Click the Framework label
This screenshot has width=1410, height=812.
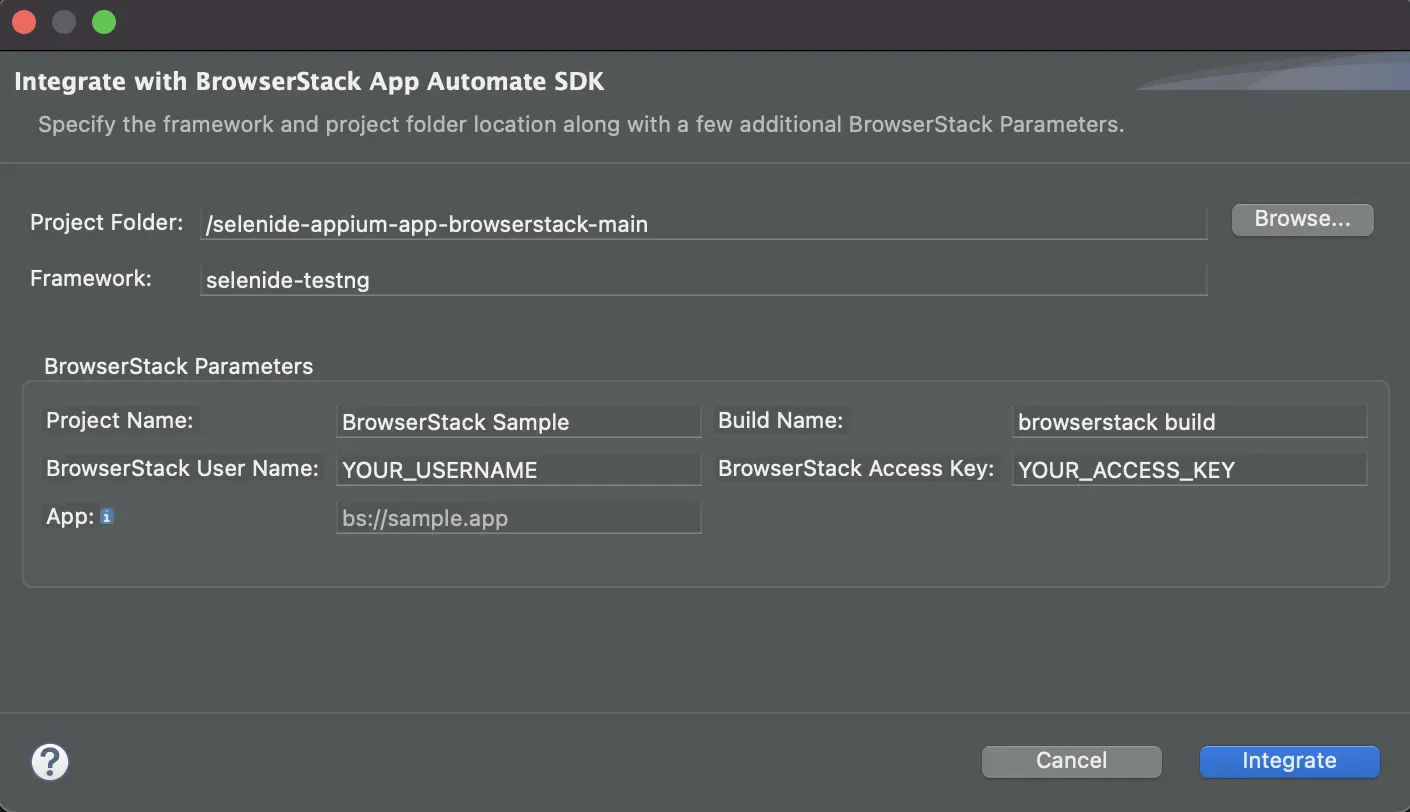(x=91, y=278)
